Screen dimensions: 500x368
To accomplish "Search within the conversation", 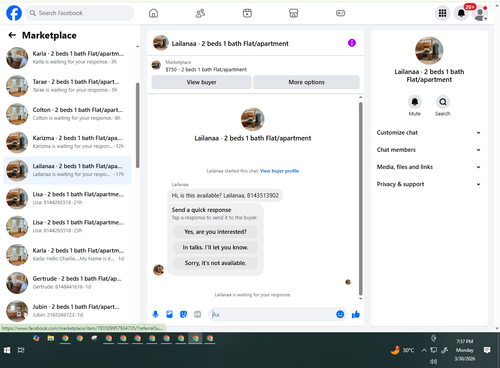I will (443, 102).
